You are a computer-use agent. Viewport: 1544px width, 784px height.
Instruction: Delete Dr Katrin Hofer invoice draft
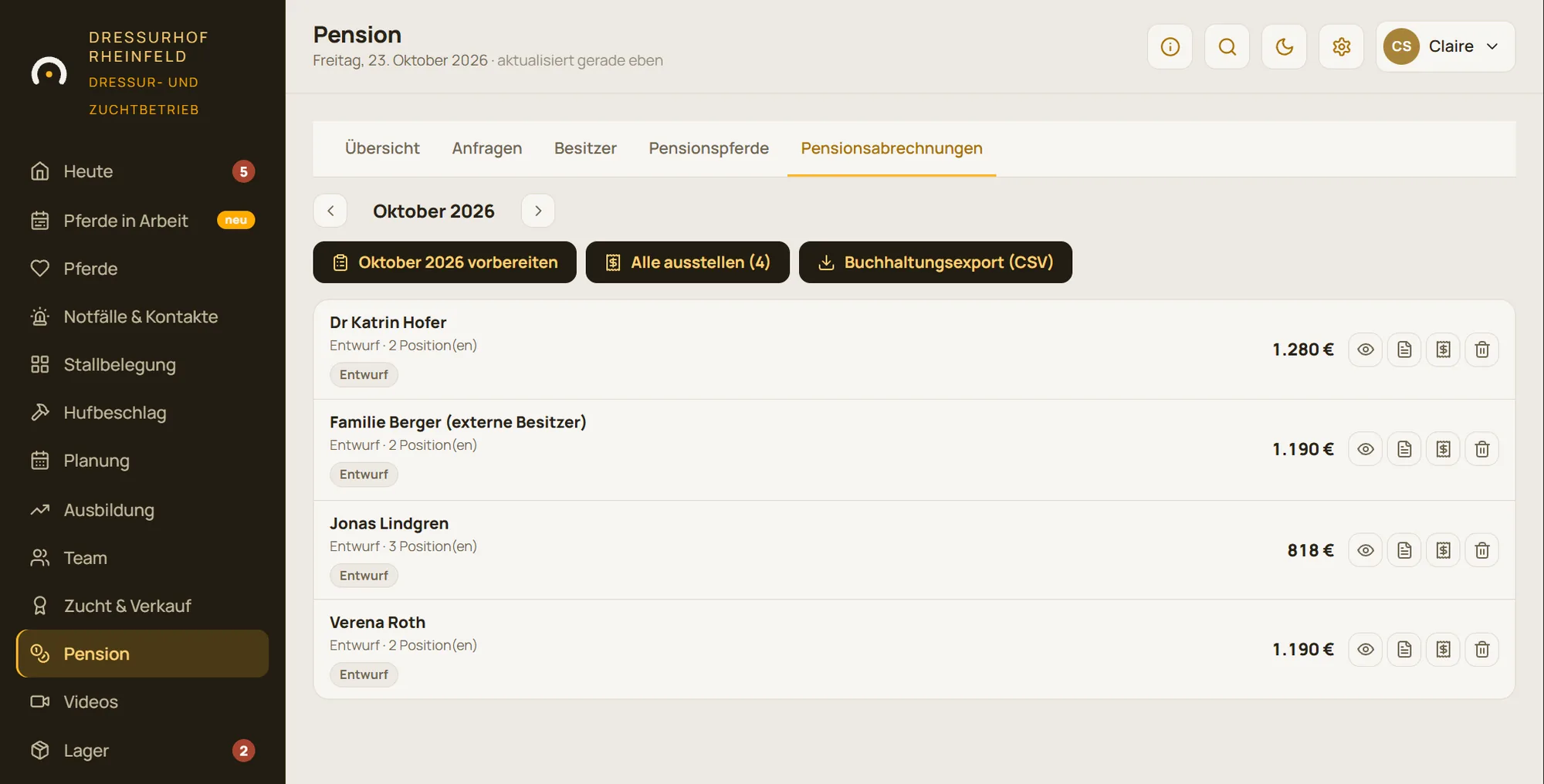click(1482, 350)
